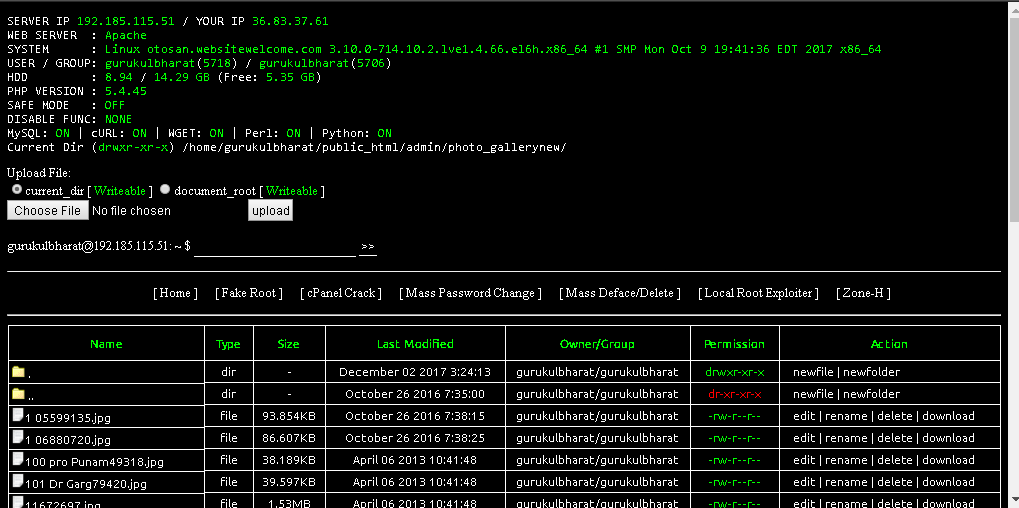
Task: Click download for 100 pro Punam49318.jpg
Action: pos(948,461)
